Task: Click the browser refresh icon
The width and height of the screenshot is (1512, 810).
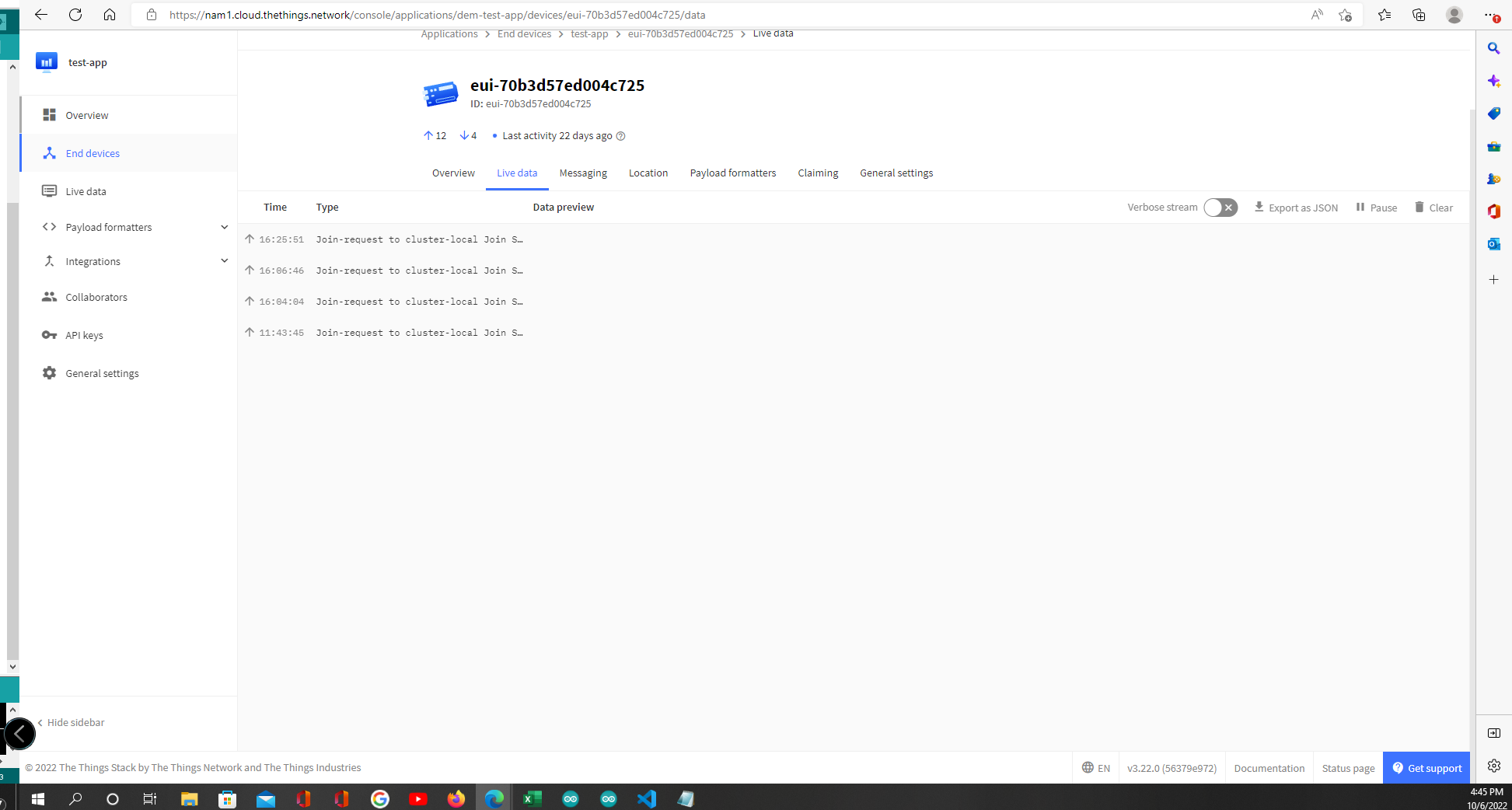Action: [75, 15]
